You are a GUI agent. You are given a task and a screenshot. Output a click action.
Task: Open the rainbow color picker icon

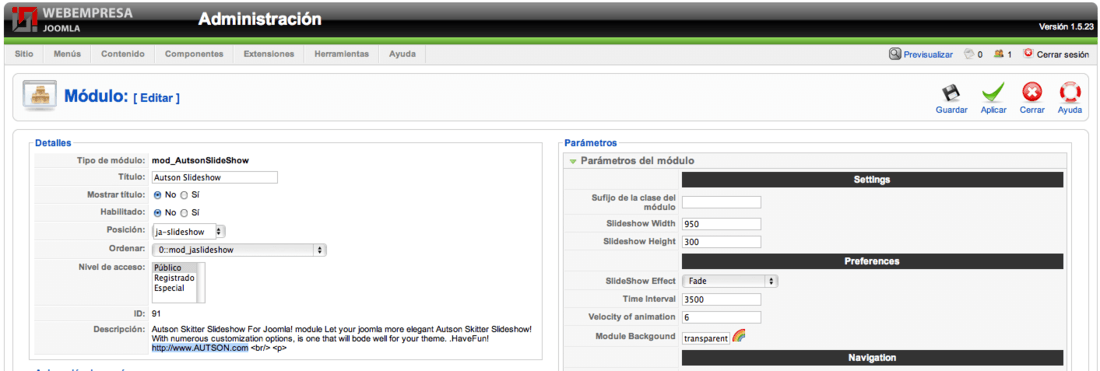point(738,336)
